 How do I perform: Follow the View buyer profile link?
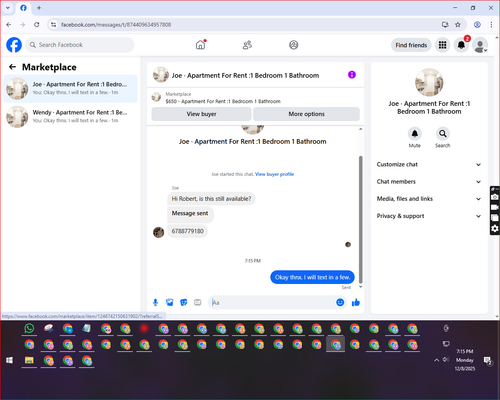(274, 174)
